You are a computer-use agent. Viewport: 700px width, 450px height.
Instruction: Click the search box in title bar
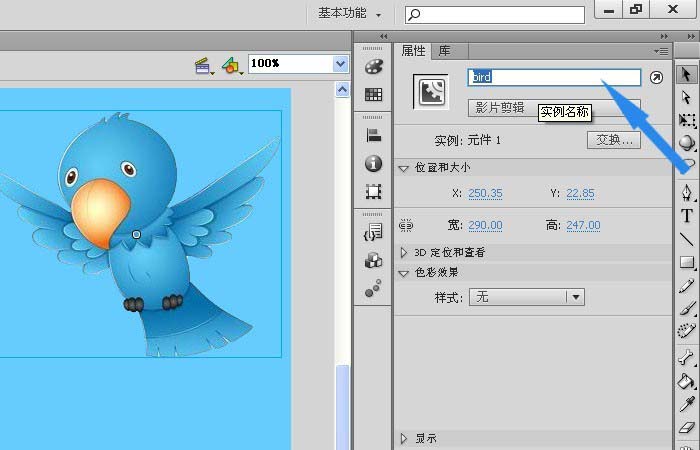click(x=495, y=15)
